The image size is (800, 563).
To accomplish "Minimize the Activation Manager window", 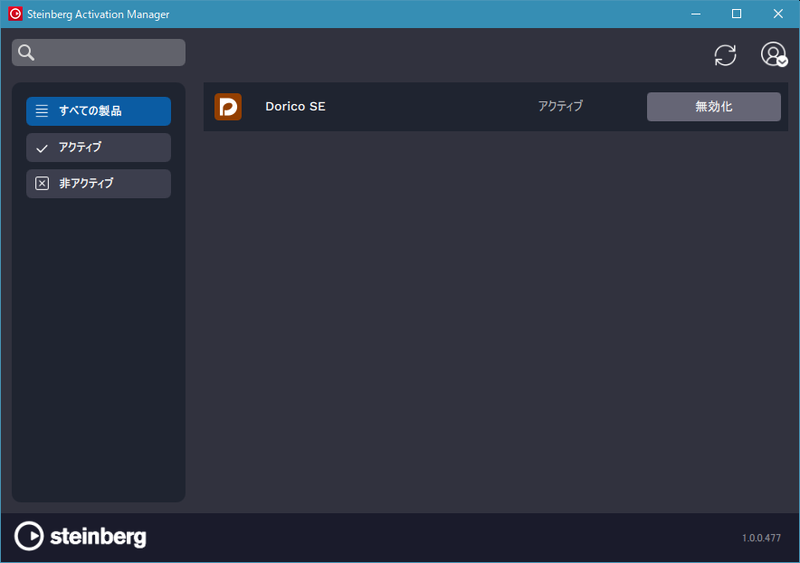I will point(695,14).
